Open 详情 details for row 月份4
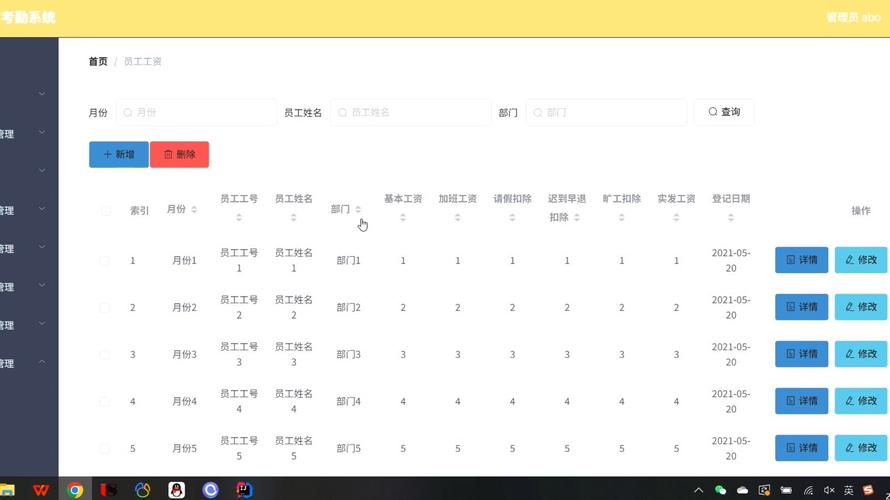890x500 pixels. pos(801,401)
